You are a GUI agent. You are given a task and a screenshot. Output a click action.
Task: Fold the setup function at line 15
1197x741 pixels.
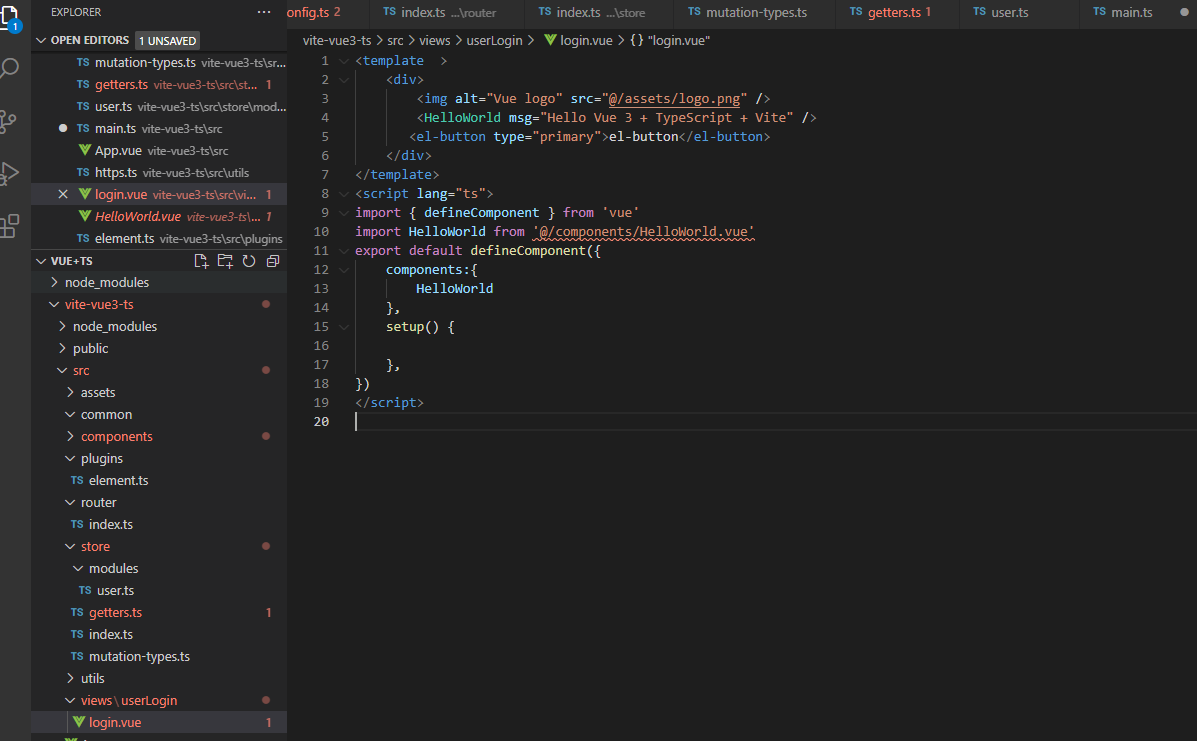coord(343,327)
